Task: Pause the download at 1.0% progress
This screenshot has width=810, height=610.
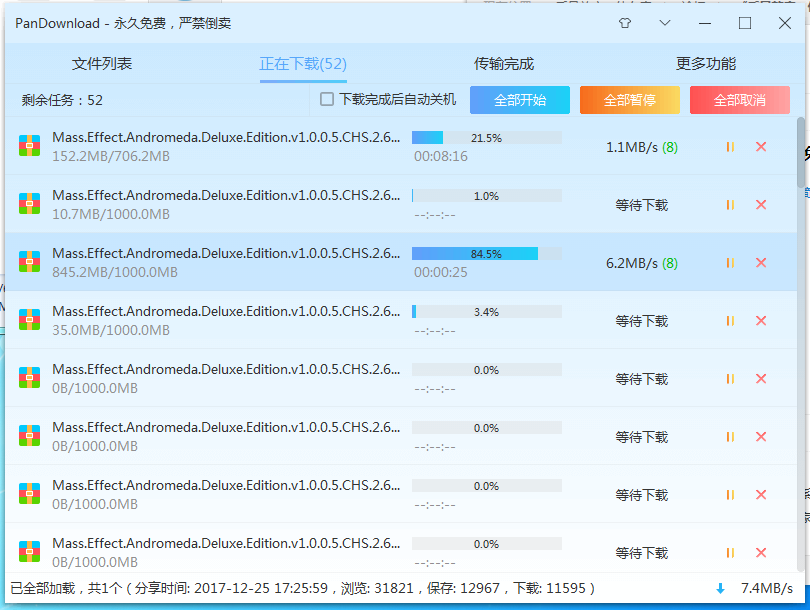Action: click(x=730, y=205)
